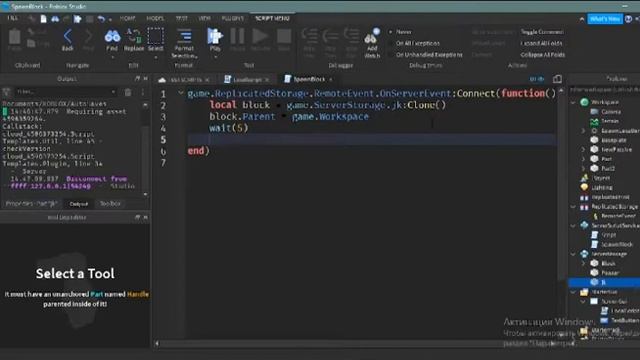Screen dimensions: 640x360
Task: Collapse code fold arrow on line 1
Action: (x=180, y=93)
